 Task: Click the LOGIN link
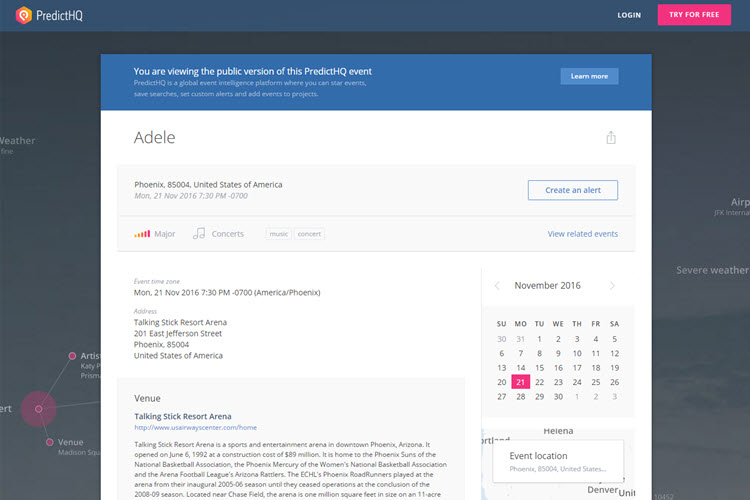coord(629,15)
